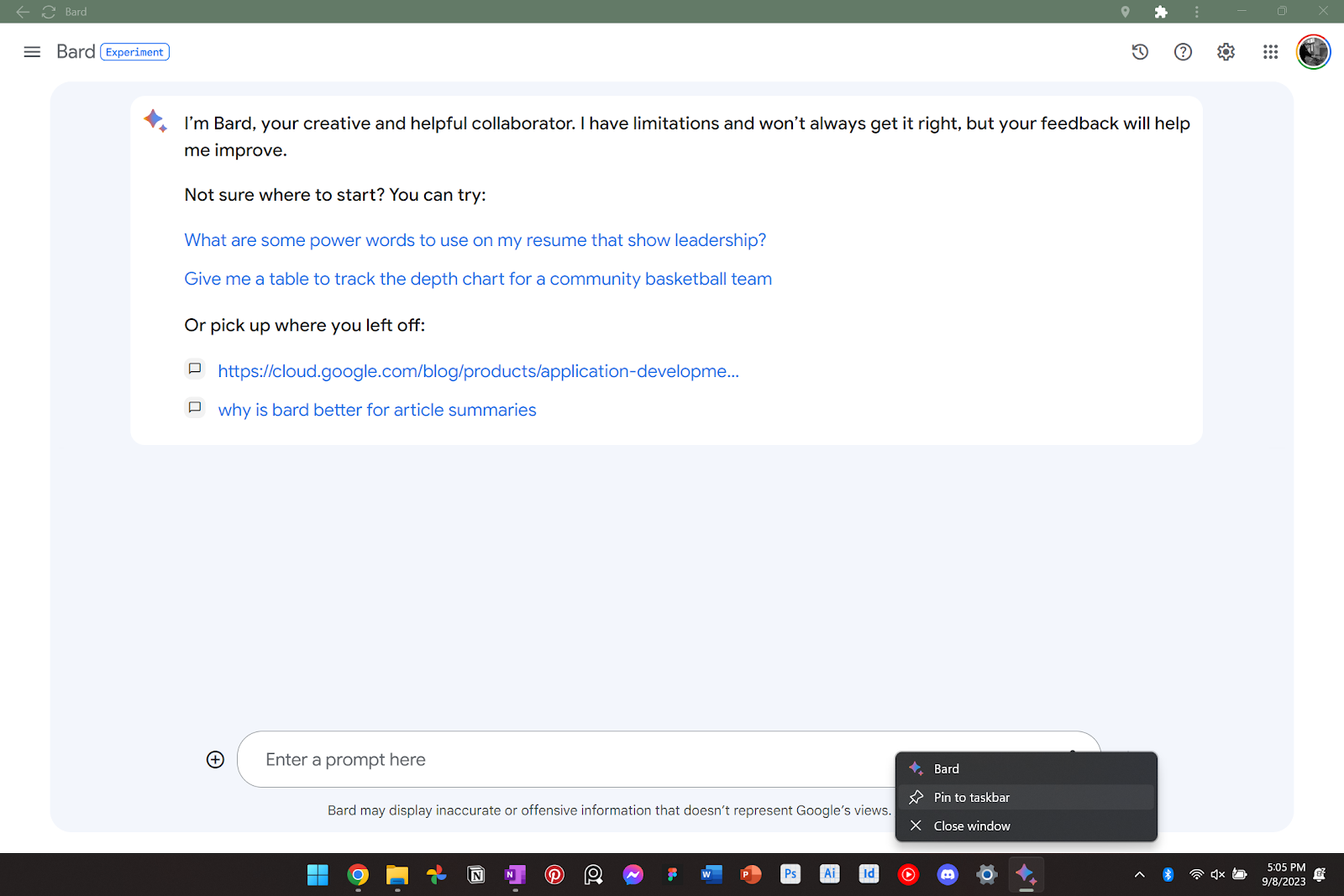Screen dimensions: 1344x896
Task: Open File Explorer from taskbar
Action: [397, 874]
